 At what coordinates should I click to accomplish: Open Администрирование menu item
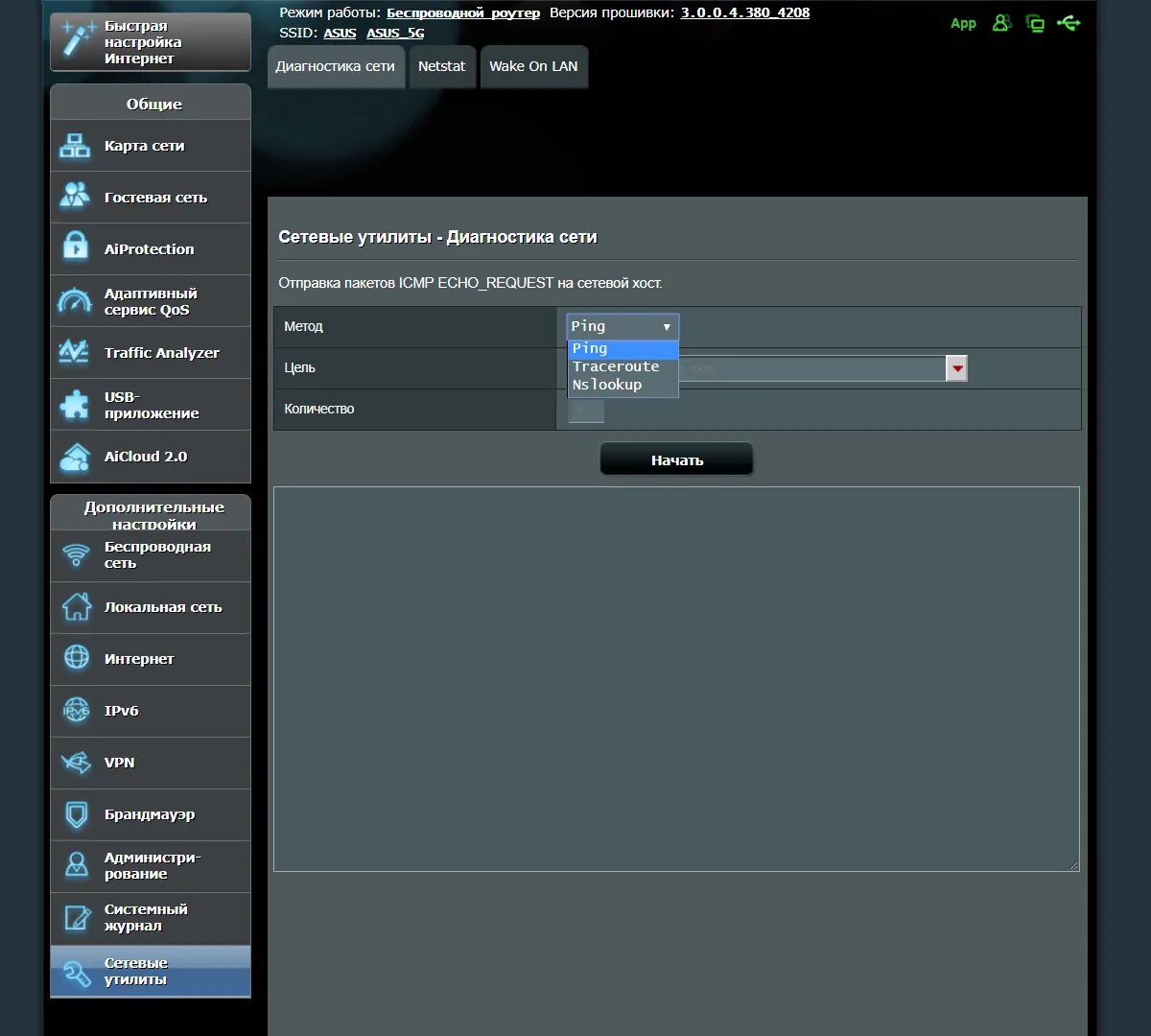click(x=151, y=866)
